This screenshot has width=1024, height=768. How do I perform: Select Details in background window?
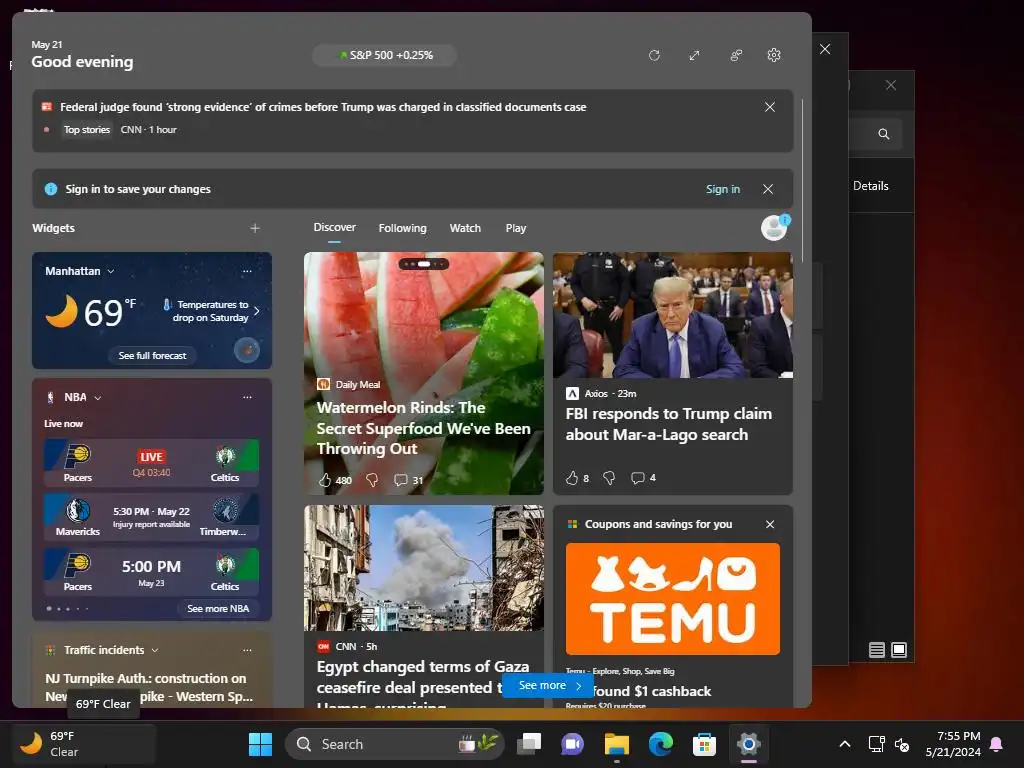point(871,186)
